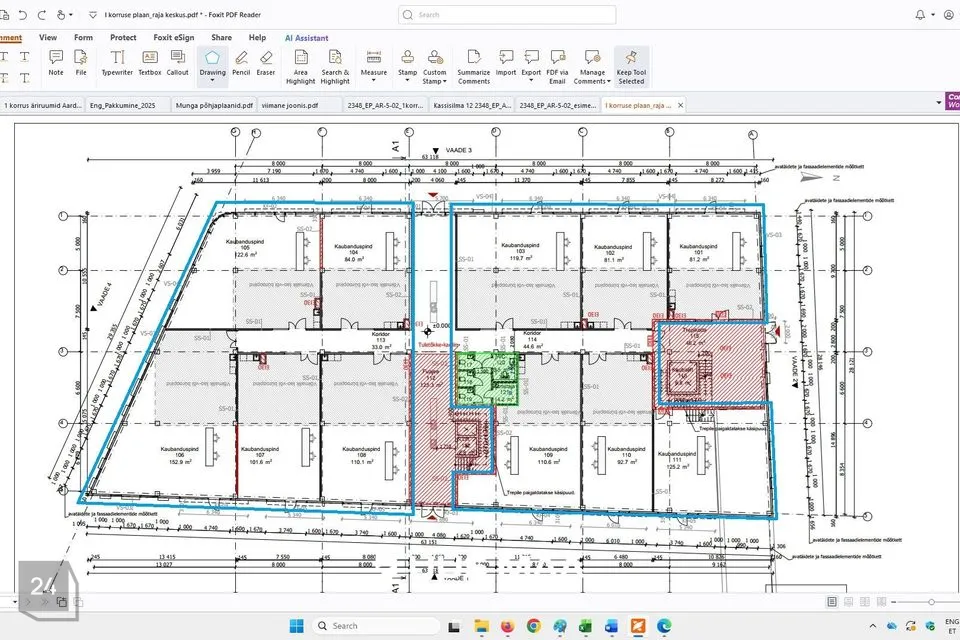Activate the Textbox tool
This screenshot has width=960, height=640.
click(x=149, y=63)
